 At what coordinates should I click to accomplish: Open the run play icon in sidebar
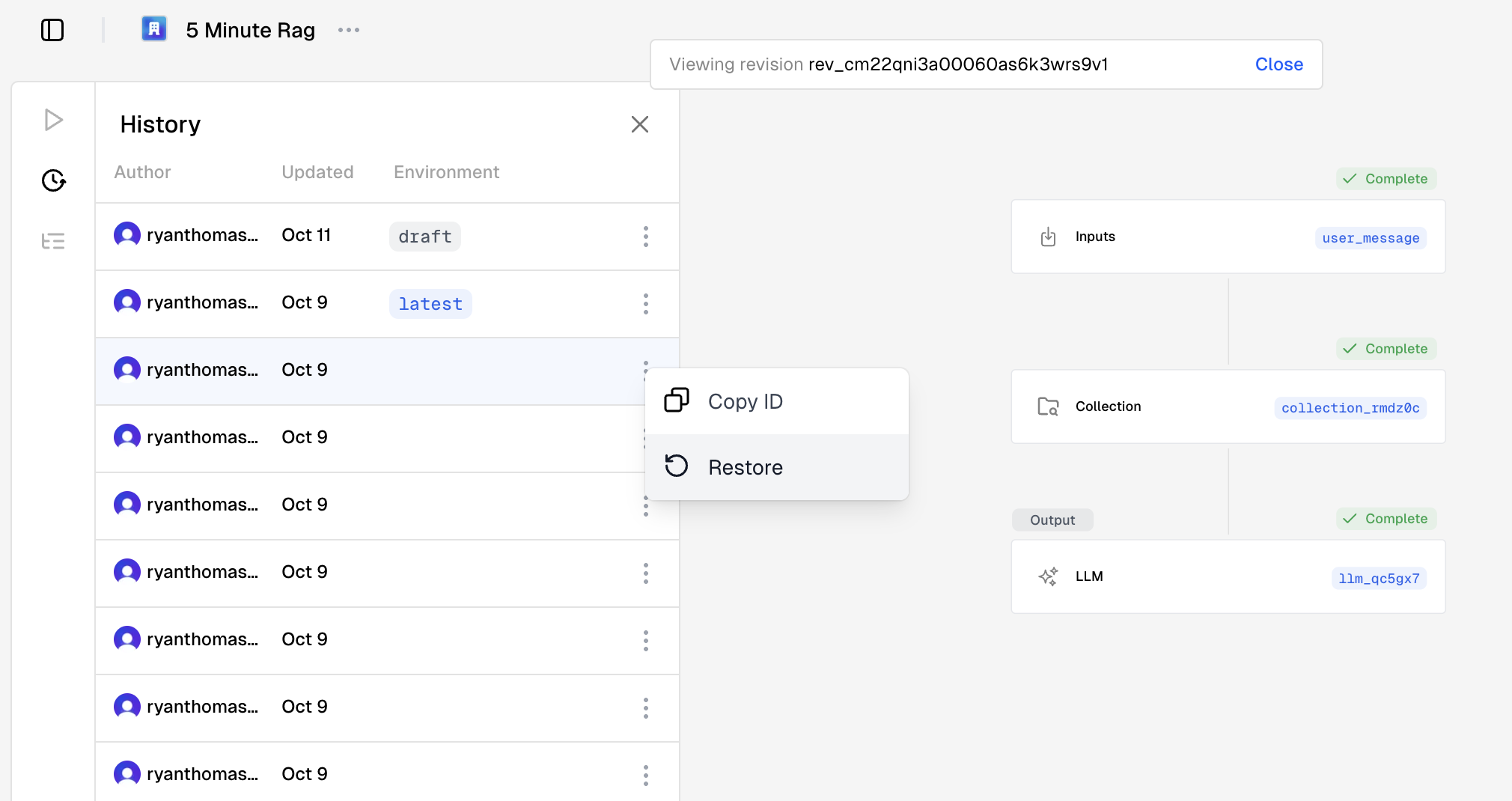(x=53, y=120)
